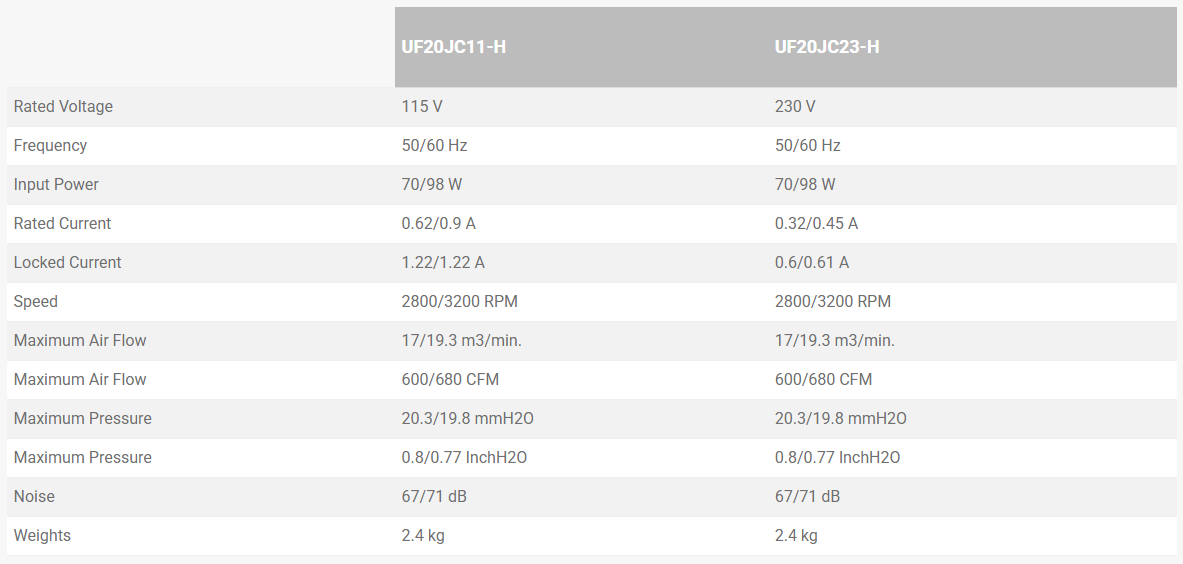
Task: Click the 0.6/0.61 A locked current value
Action: pos(812,263)
